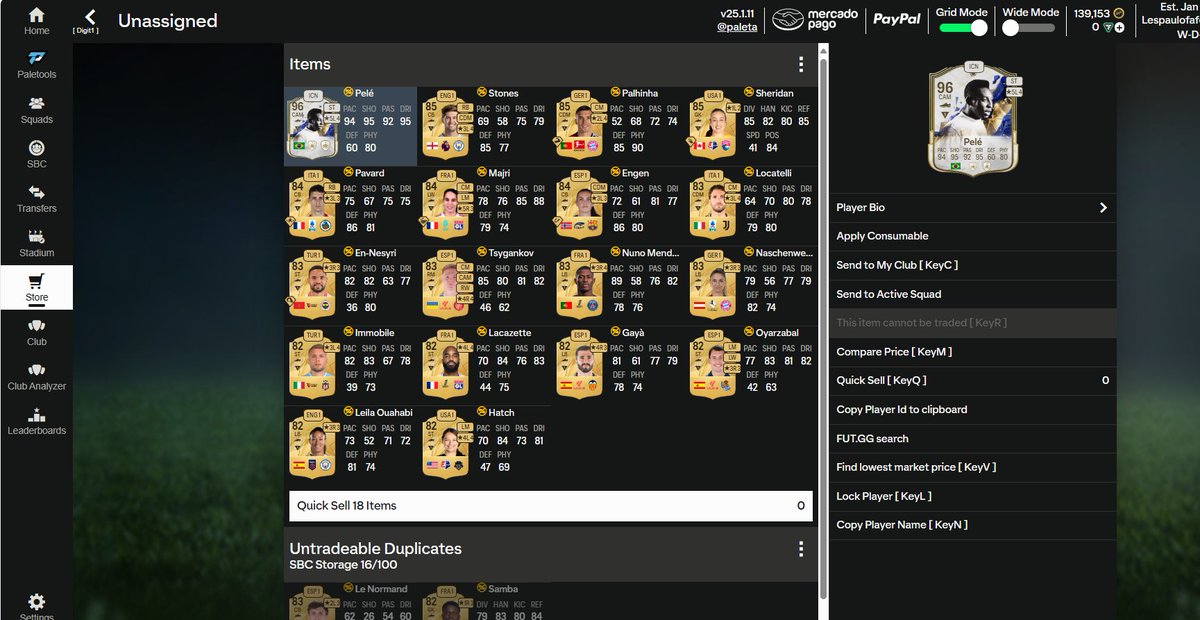Select the Locatelli player card
The width and height of the screenshot is (1200, 620).
point(752,206)
